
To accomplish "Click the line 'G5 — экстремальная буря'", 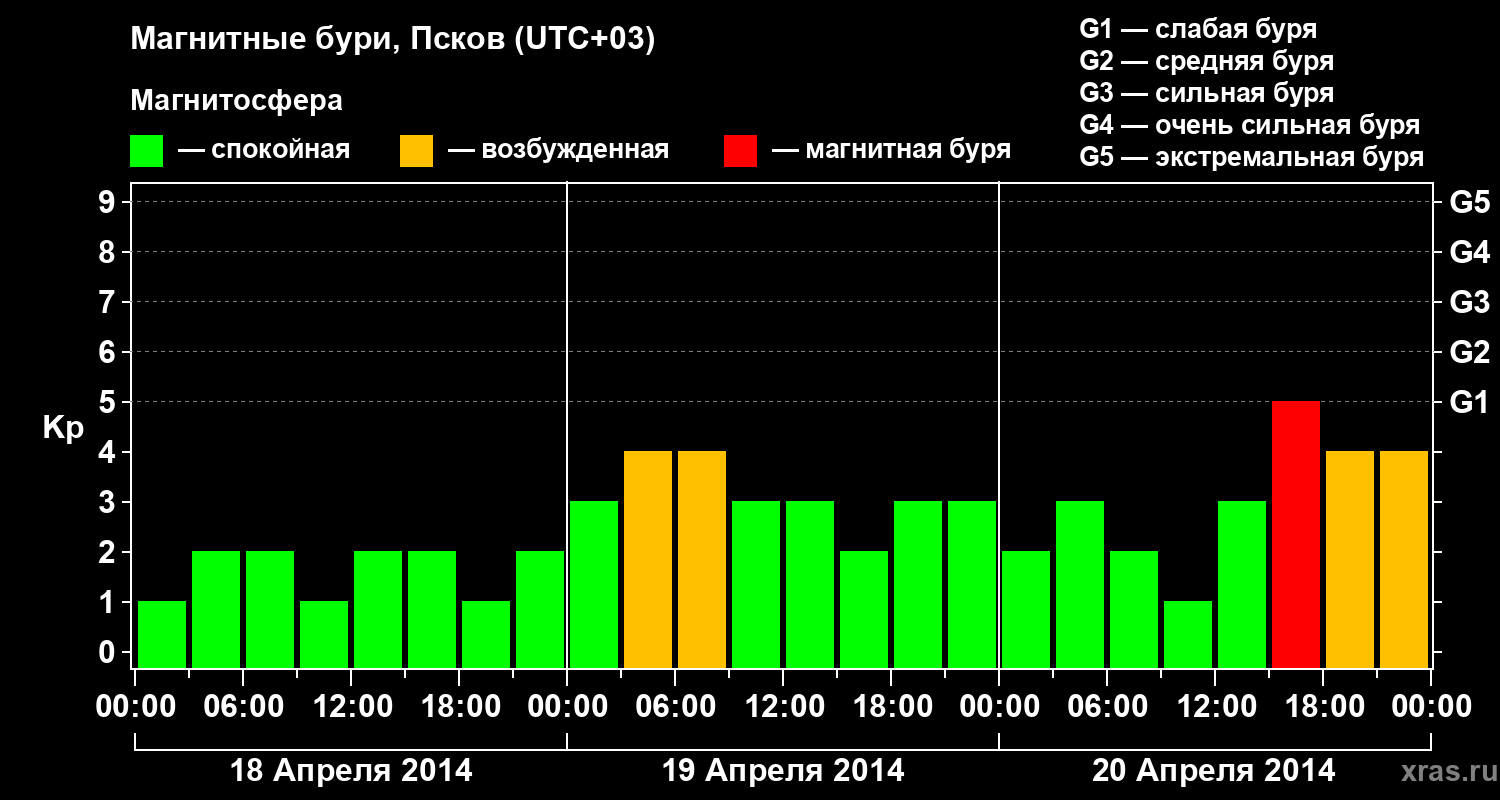I will pos(1251,157).
